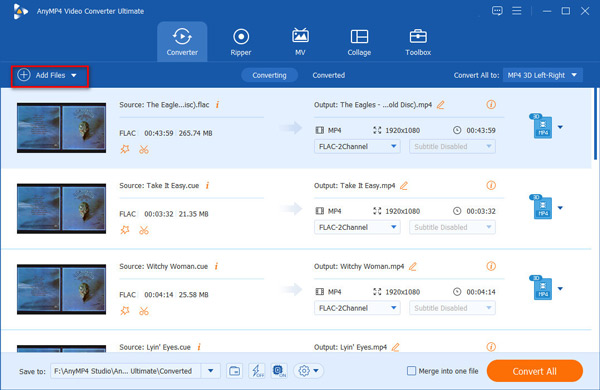Open the hamburger menu in title bar
The height and width of the screenshot is (390, 600).
click(517, 11)
